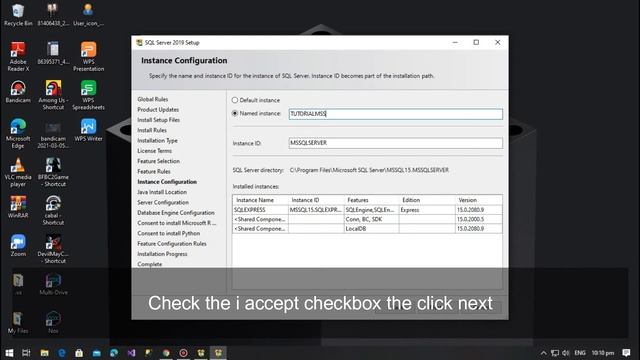Click Feature Rules in setup steps
Image resolution: width=640 pixels, height=360 pixels.
154,171
